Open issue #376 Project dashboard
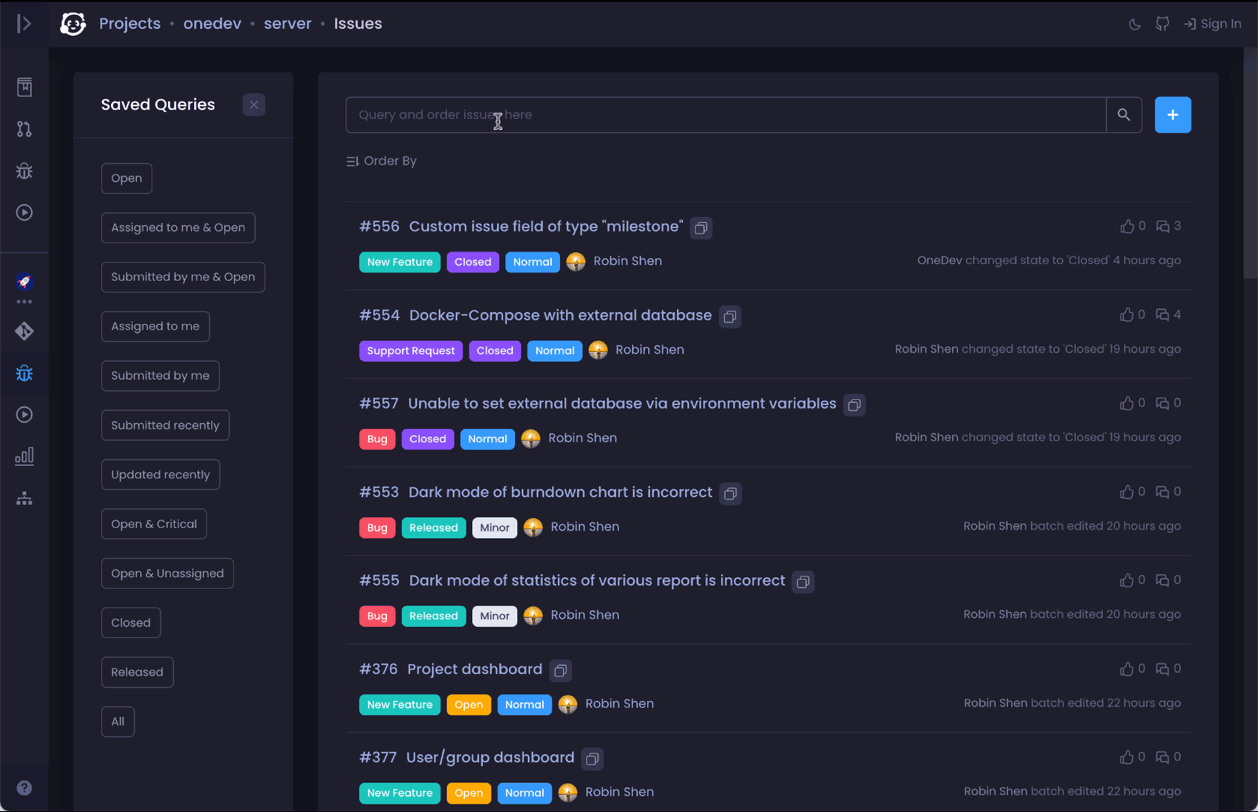1258x812 pixels. [476, 670]
